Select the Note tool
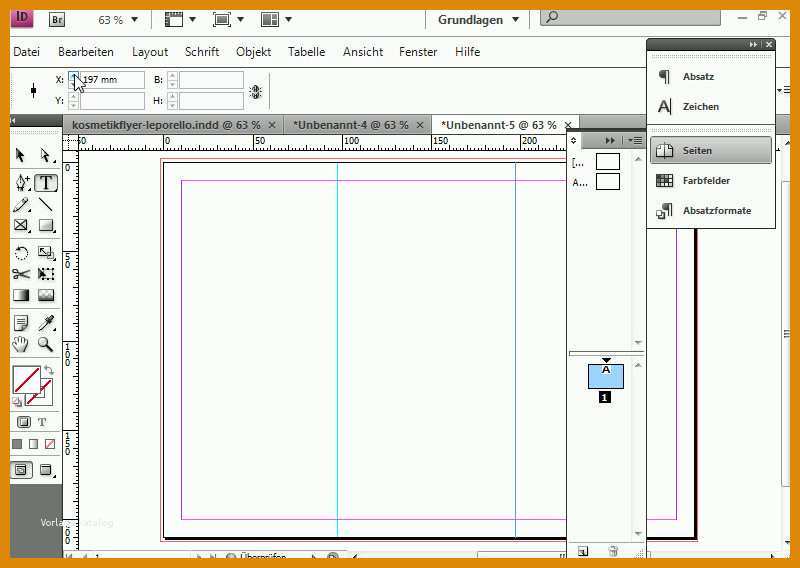Screen dimensions: 800x568 tap(21, 323)
